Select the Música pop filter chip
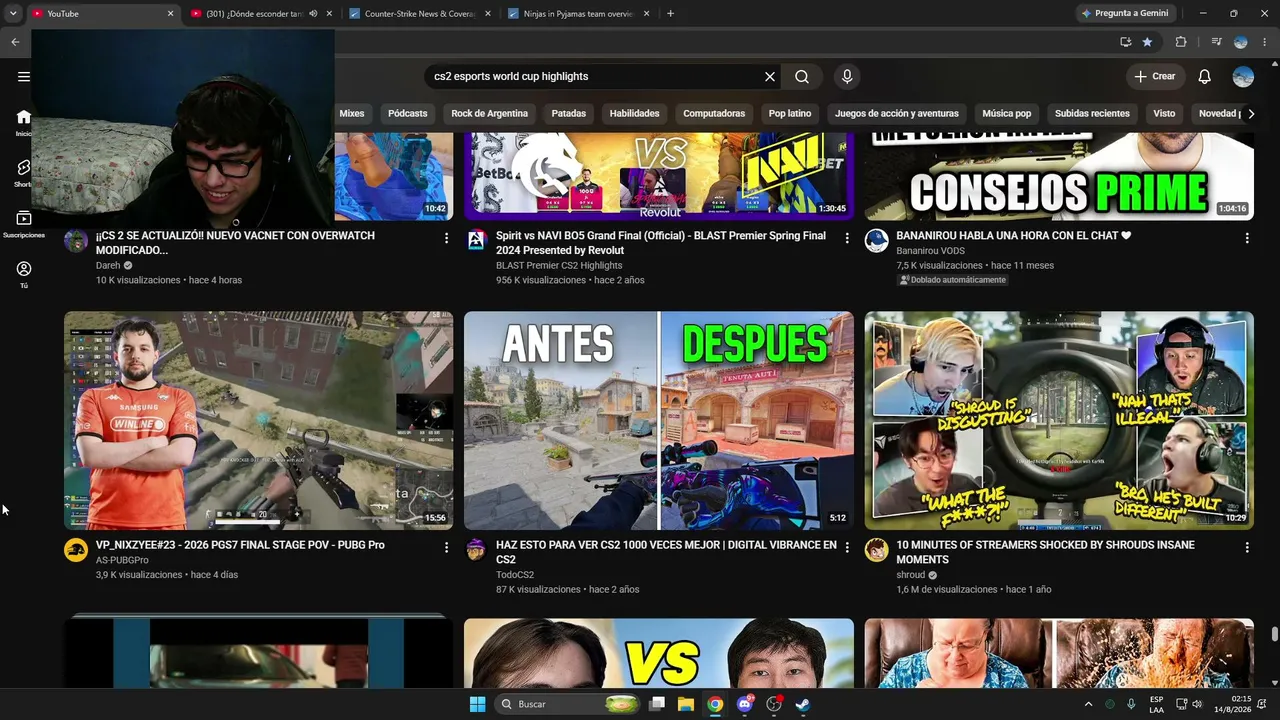The image size is (1280, 720). pos(1007,114)
